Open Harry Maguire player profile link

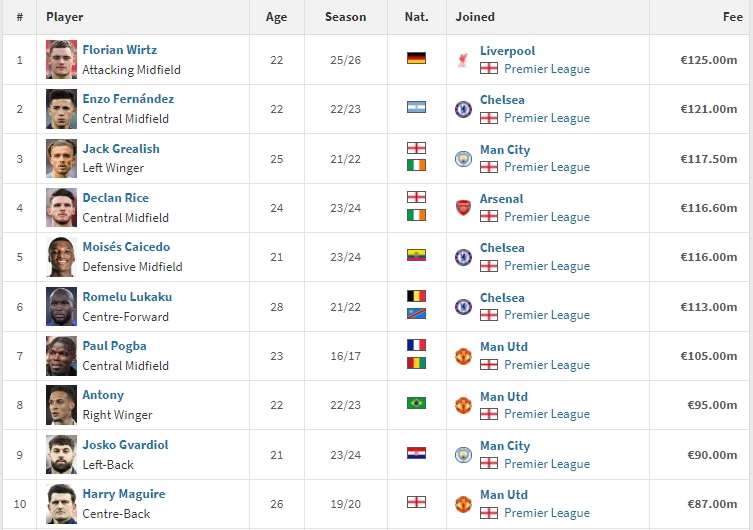(124, 494)
